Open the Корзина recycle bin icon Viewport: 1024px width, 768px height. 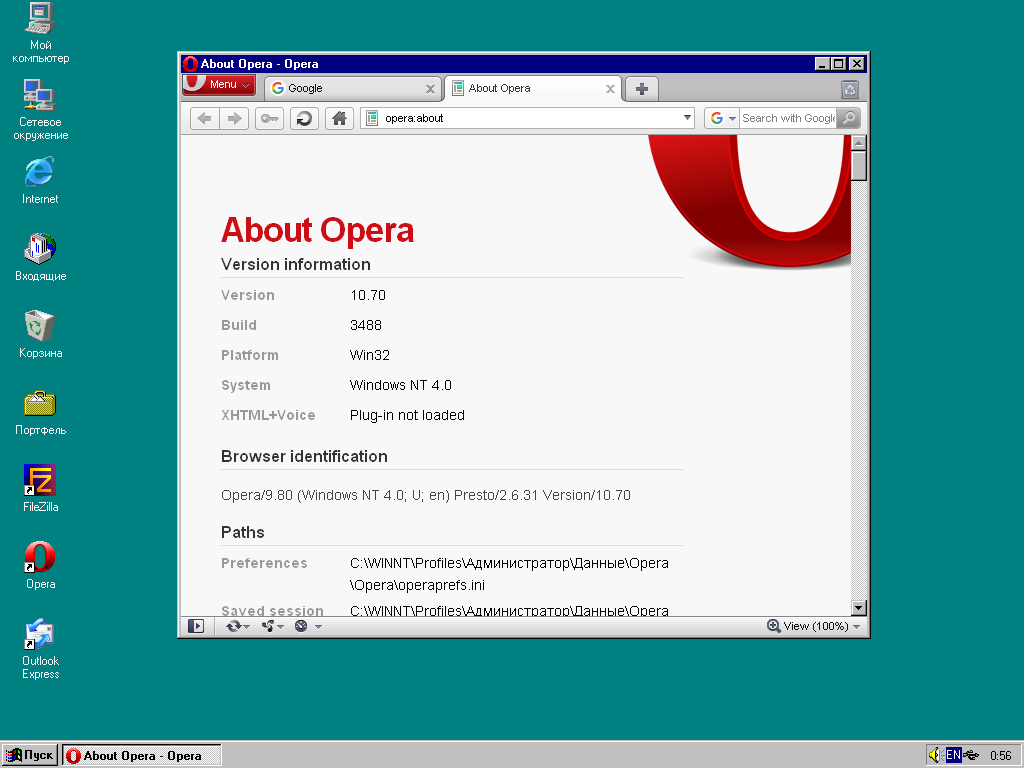[40, 334]
